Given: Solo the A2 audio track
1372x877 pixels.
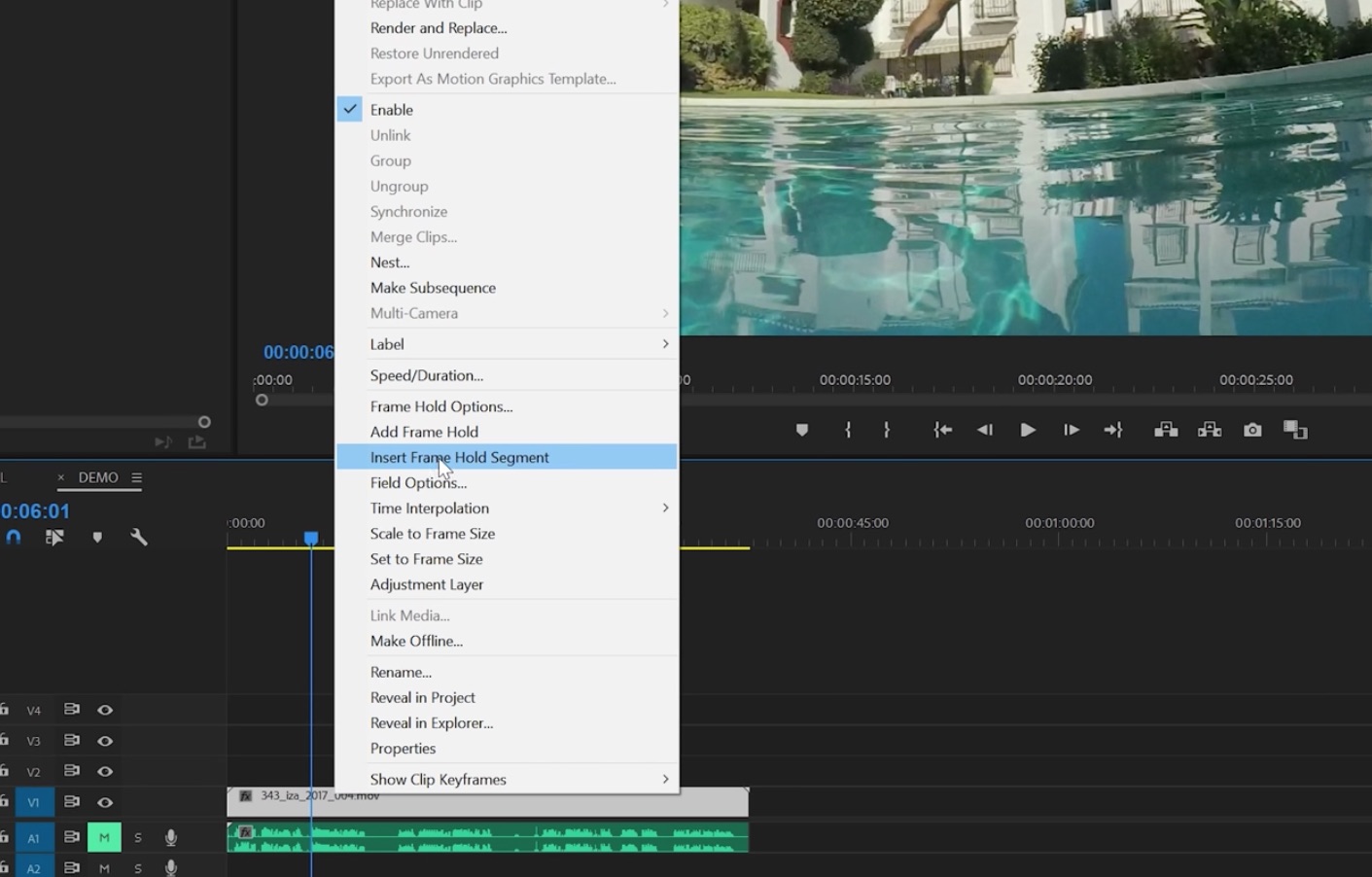Looking at the screenshot, I should click(138, 868).
